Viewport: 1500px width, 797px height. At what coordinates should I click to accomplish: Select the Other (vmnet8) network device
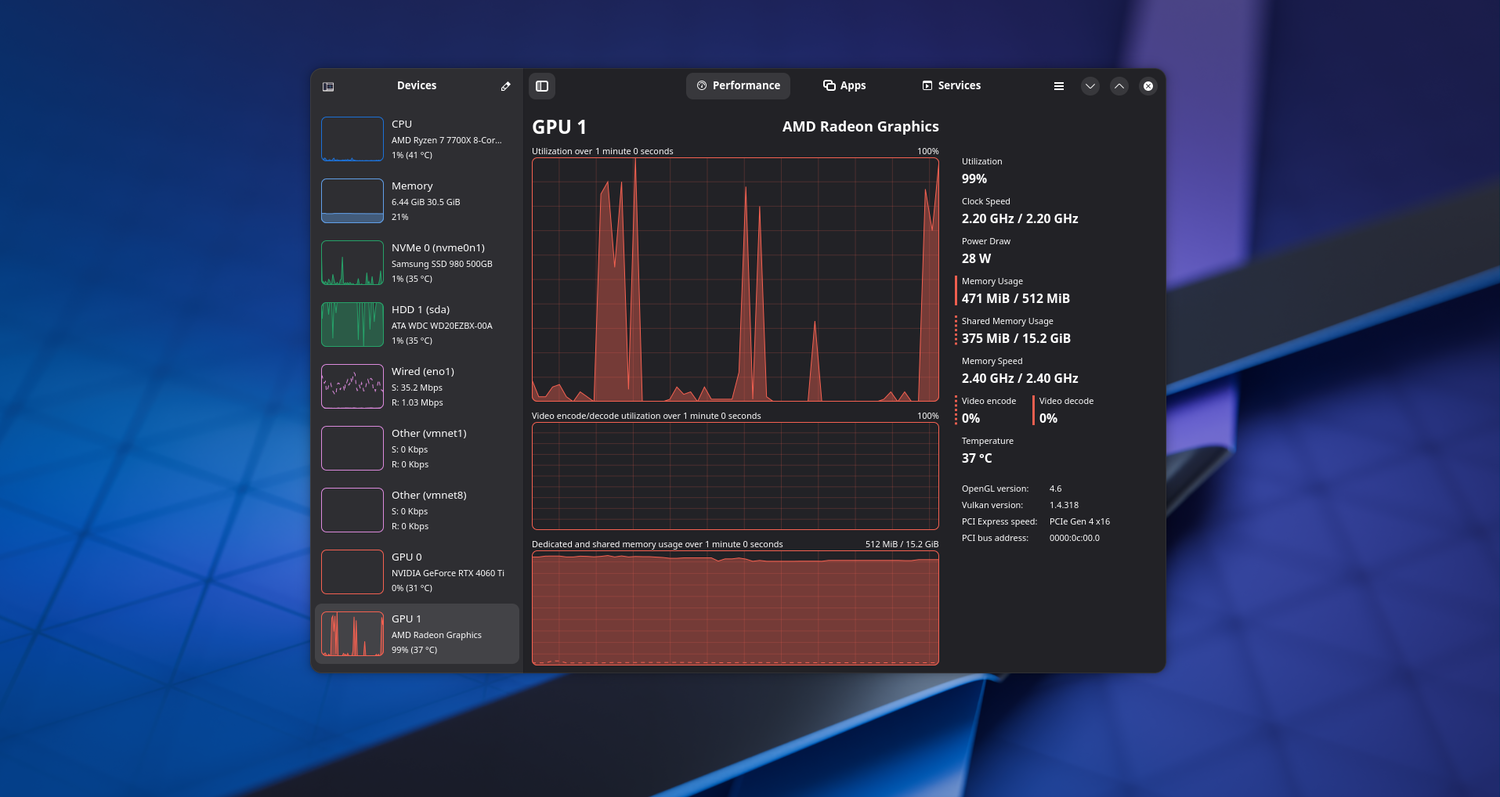417,510
